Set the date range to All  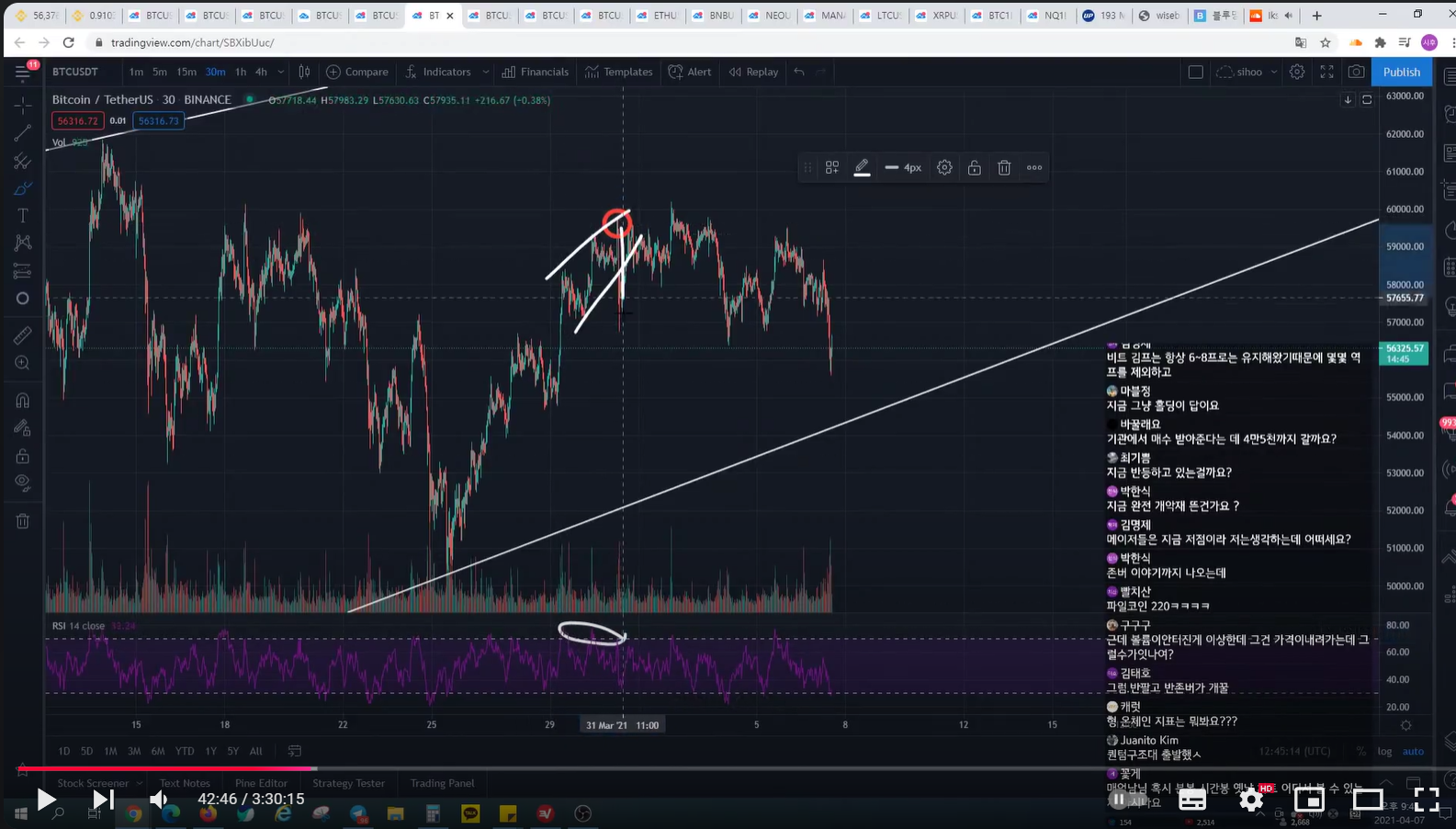click(255, 751)
